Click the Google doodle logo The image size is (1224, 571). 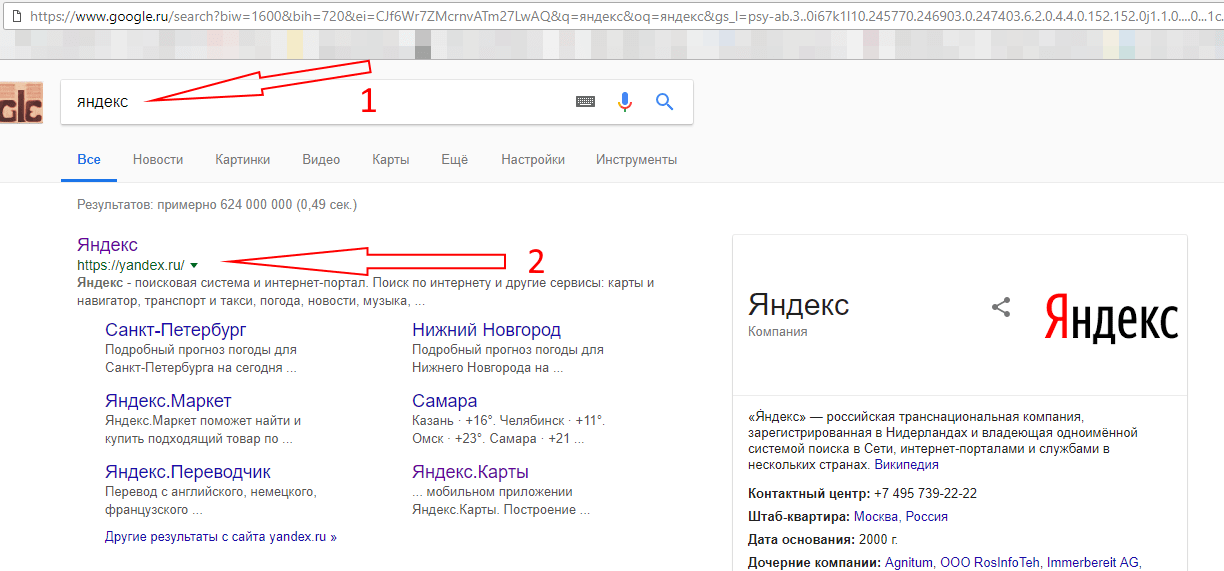point(21,102)
